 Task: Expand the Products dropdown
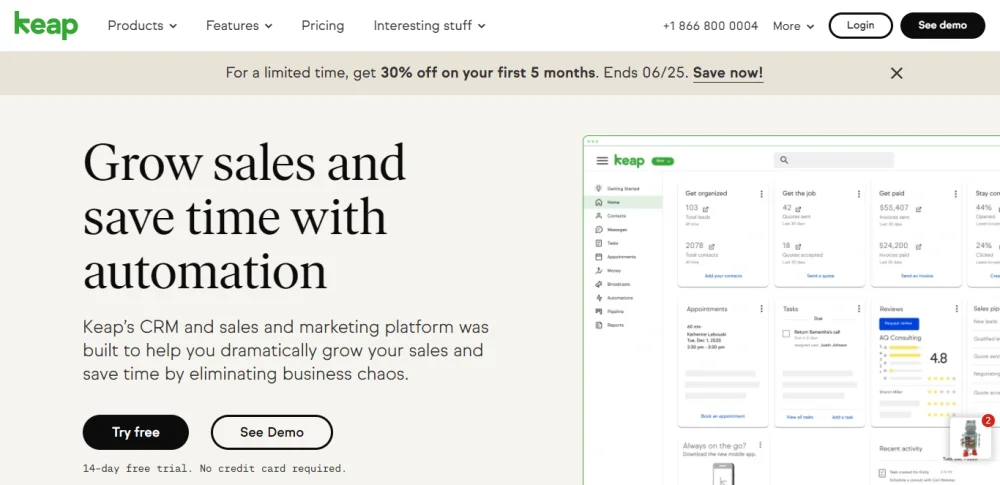(142, 25)
